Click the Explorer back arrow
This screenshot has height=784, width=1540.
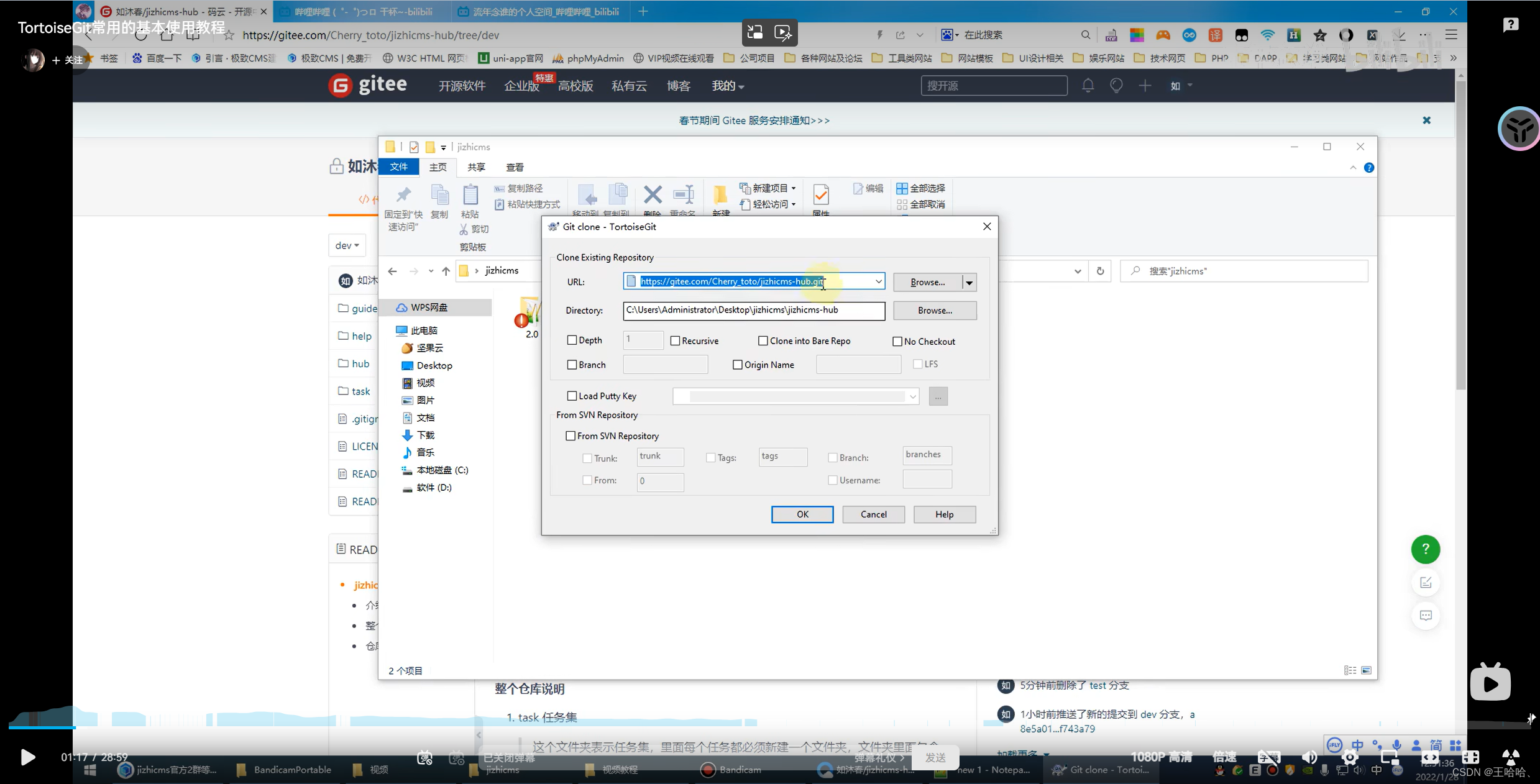[x=392, y=271]
